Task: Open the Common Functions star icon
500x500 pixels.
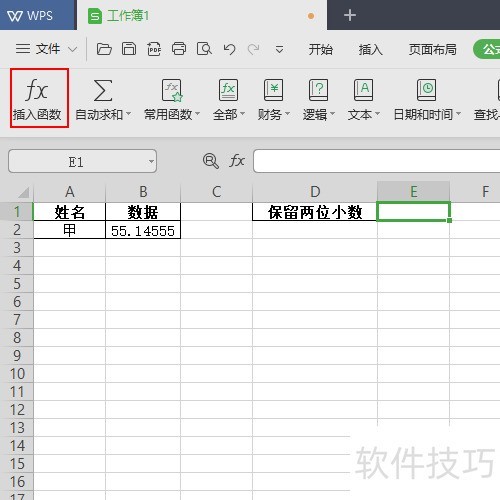Action: (172, 90)
